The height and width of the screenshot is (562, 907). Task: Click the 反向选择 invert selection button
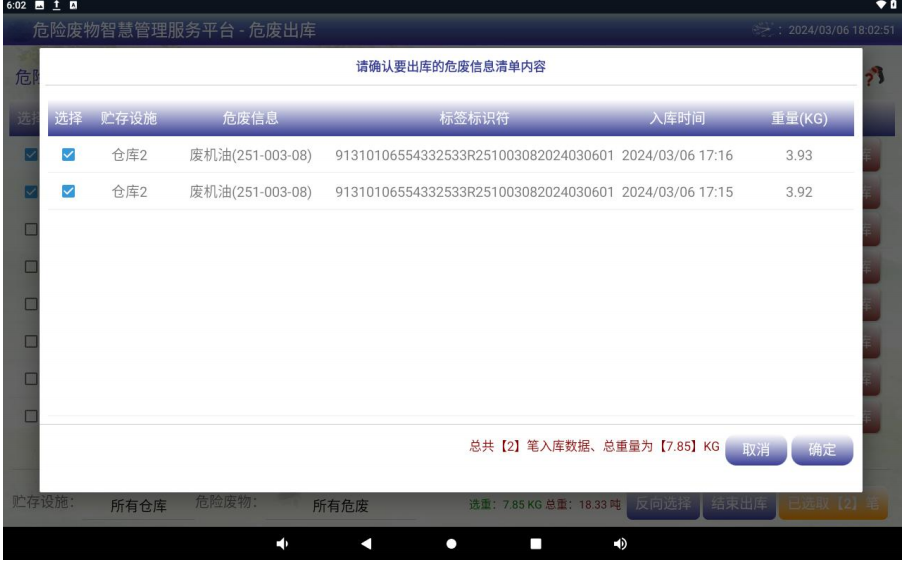[663, 504]
